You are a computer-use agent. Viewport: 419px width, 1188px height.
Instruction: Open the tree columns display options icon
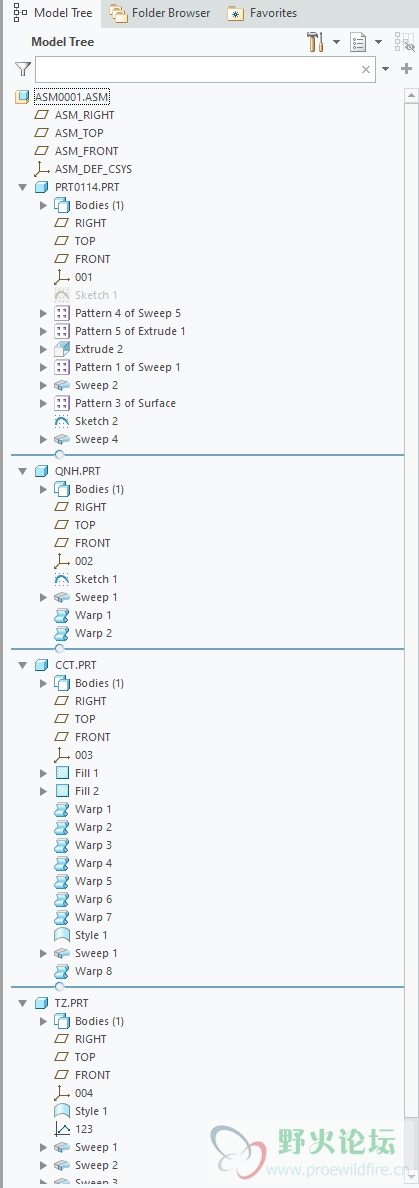(x=358, y=42)
